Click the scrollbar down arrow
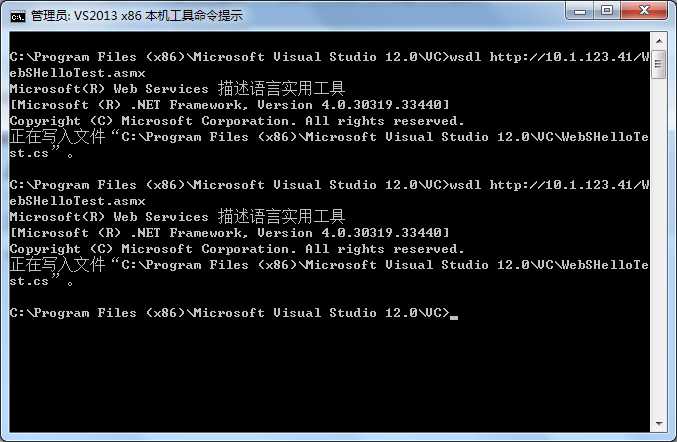 click(659, 423)
